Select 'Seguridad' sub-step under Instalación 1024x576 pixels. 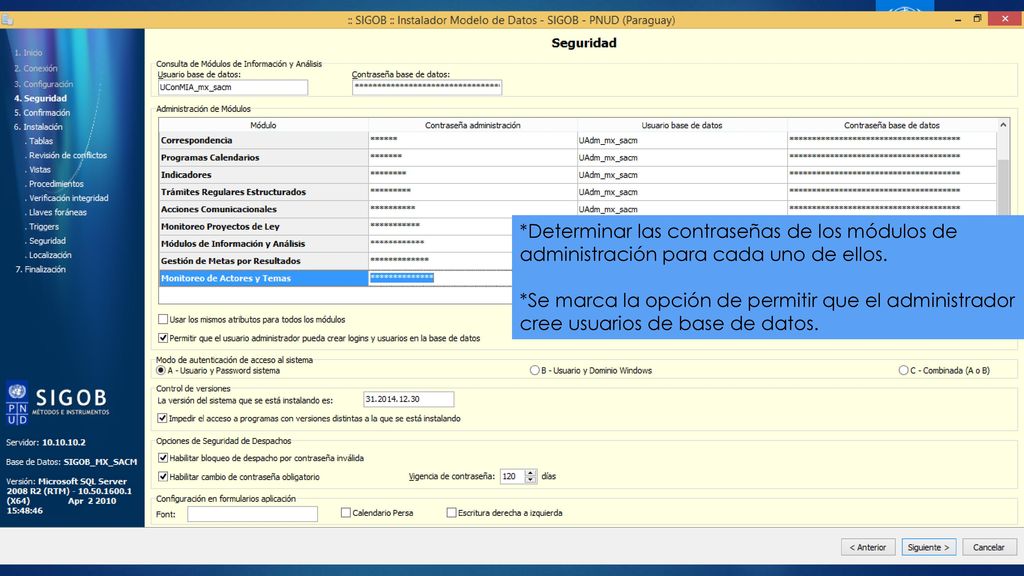click(x=46, y=242)
